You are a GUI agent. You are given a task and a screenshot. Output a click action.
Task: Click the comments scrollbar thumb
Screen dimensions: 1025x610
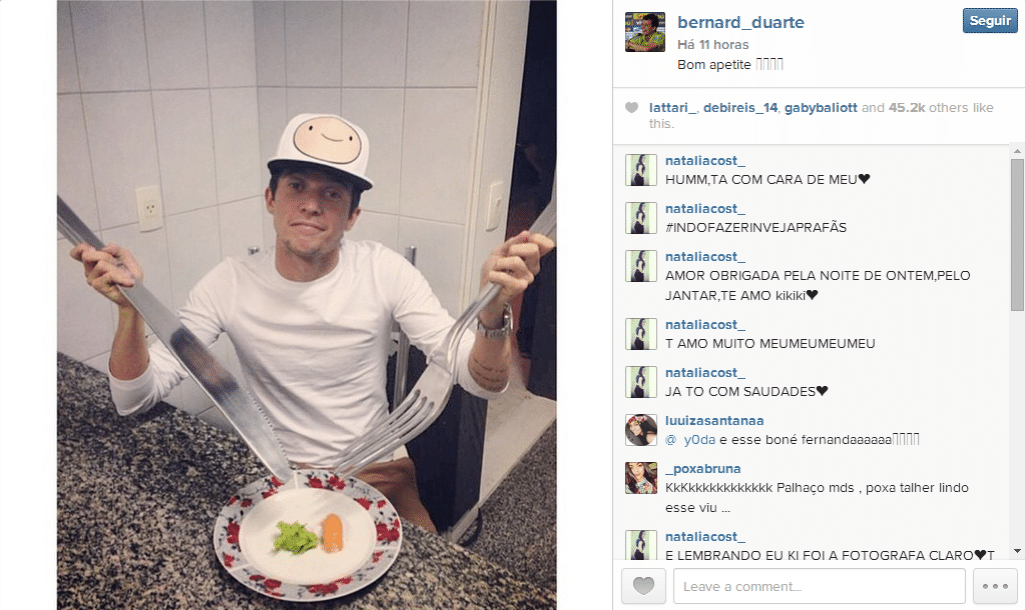pos(1017,234)
